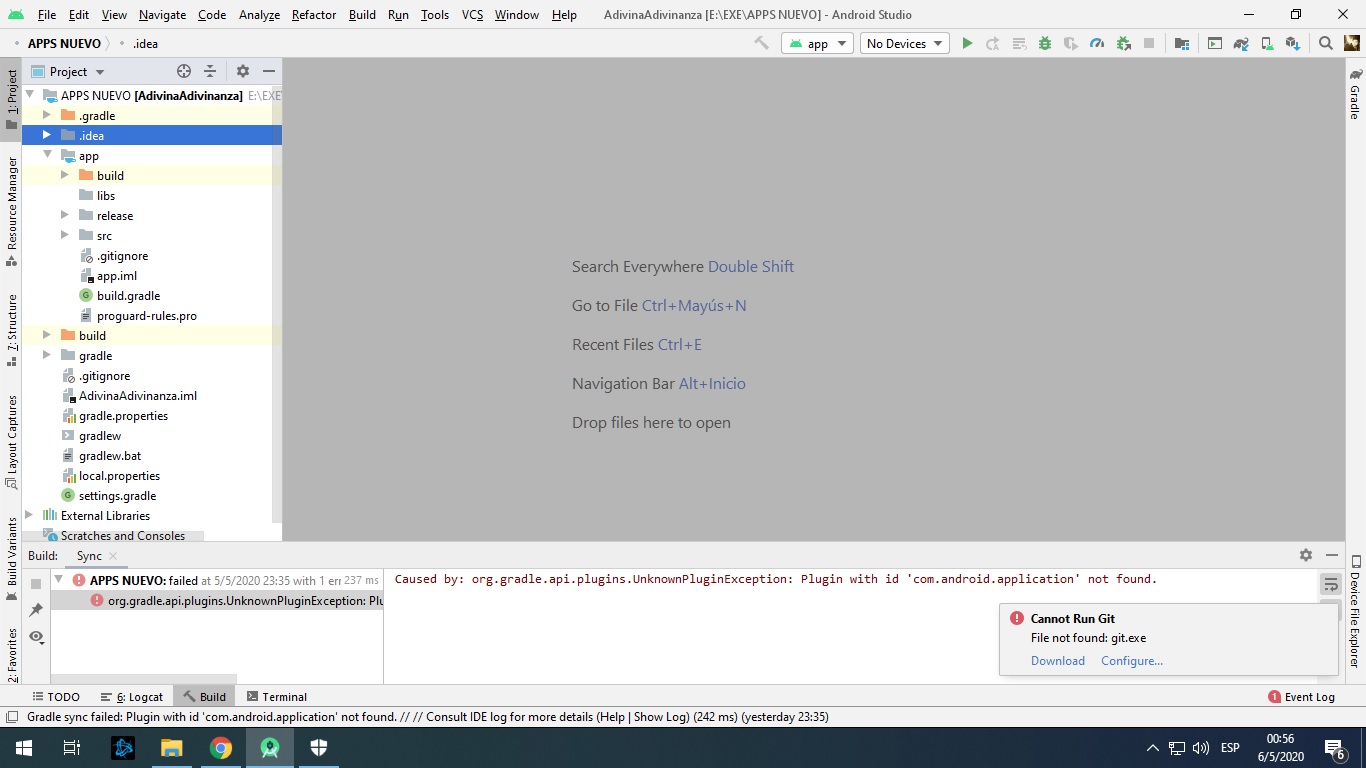Switch to the TODO tab

tap(56, 696)
